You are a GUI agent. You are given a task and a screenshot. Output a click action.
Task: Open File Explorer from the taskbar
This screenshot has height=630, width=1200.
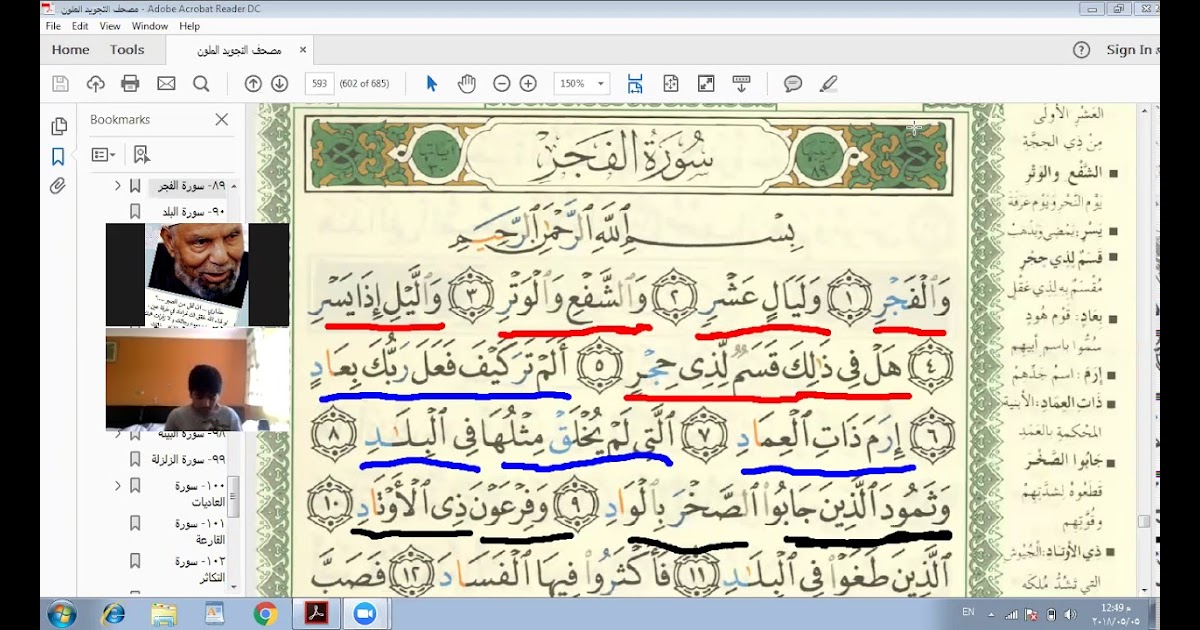click(x=164, y=614)
